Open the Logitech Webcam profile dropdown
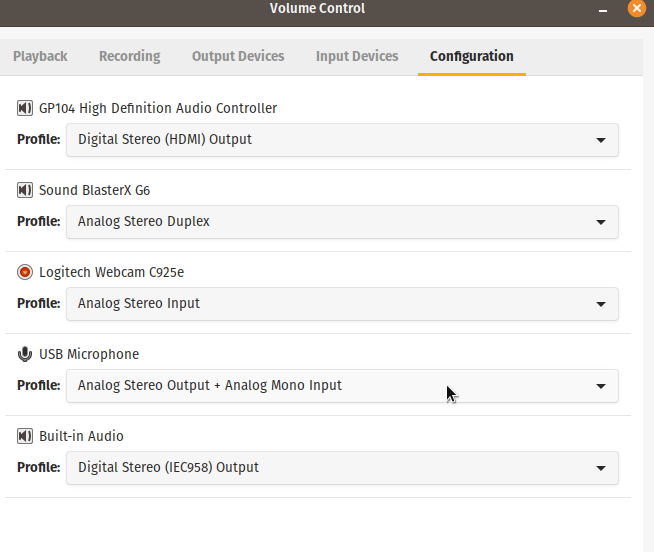The width and height of the screenshot is (654, 552). [x=342, y=304]
